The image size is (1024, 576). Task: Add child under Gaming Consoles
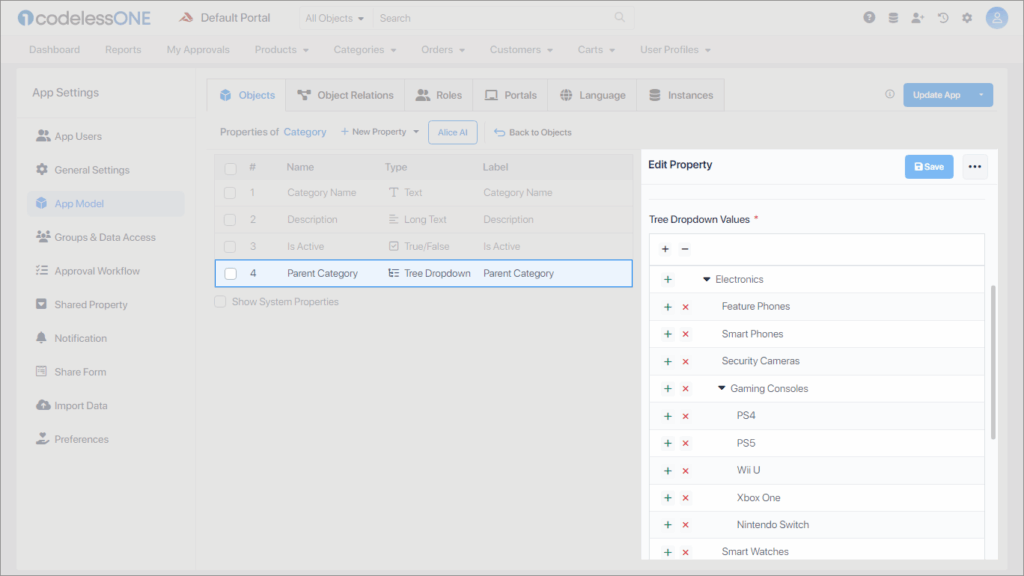[x=667, y=389]
